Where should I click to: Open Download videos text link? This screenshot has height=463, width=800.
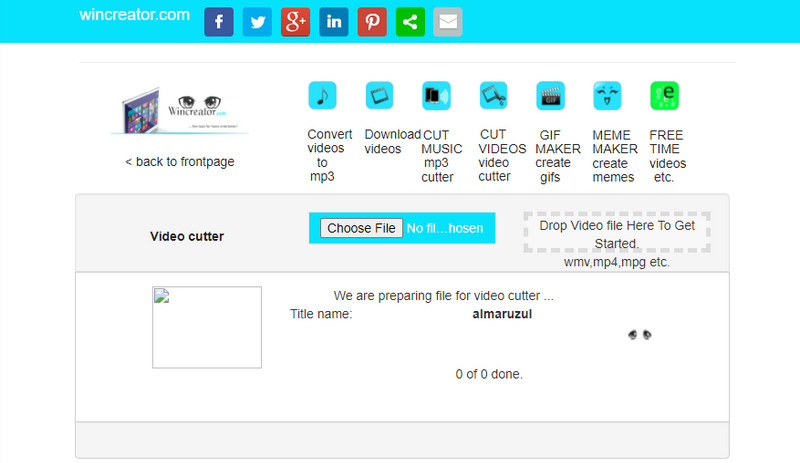click(x=392, y=141)
